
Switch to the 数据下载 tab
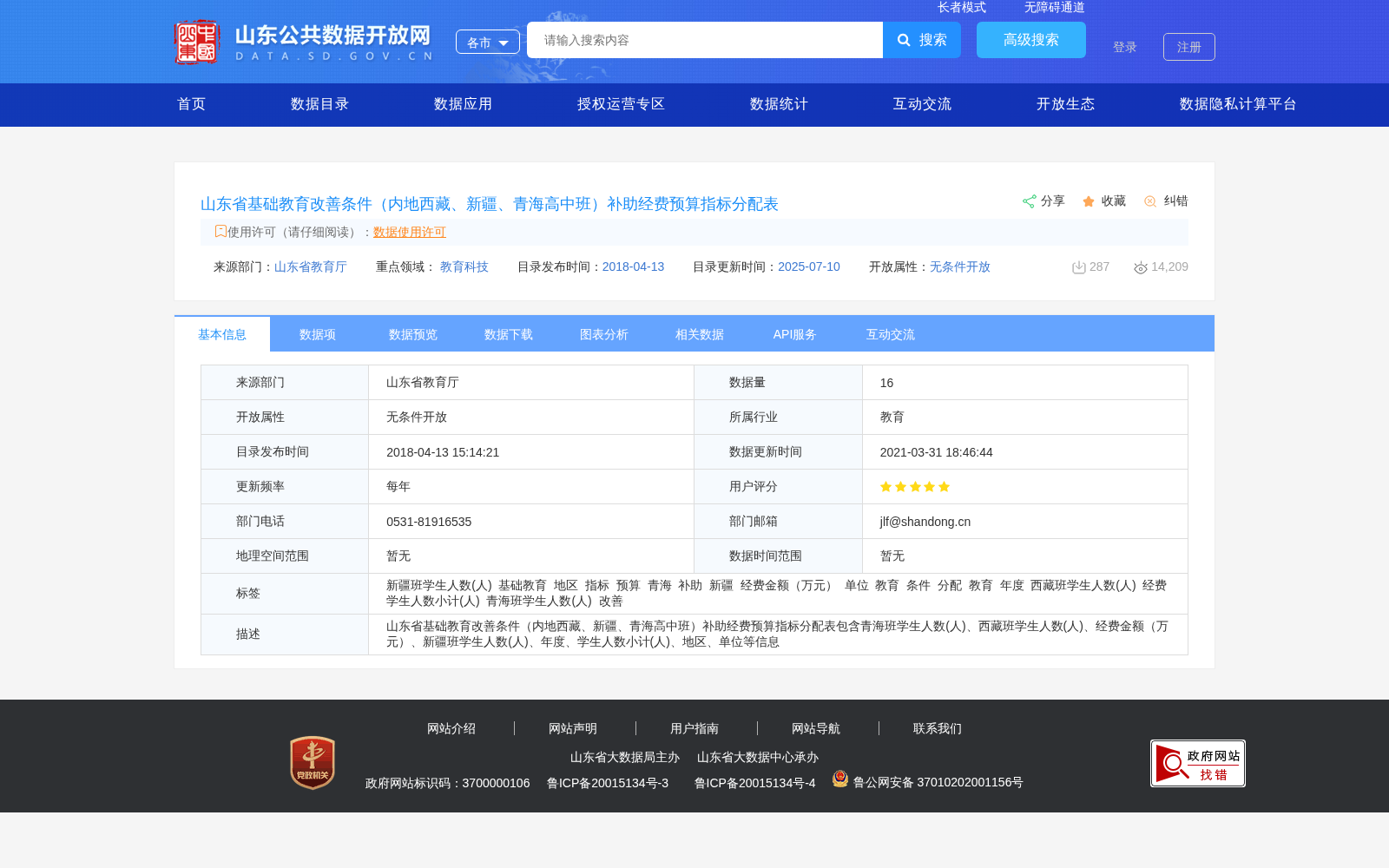[x=509, y=334]
